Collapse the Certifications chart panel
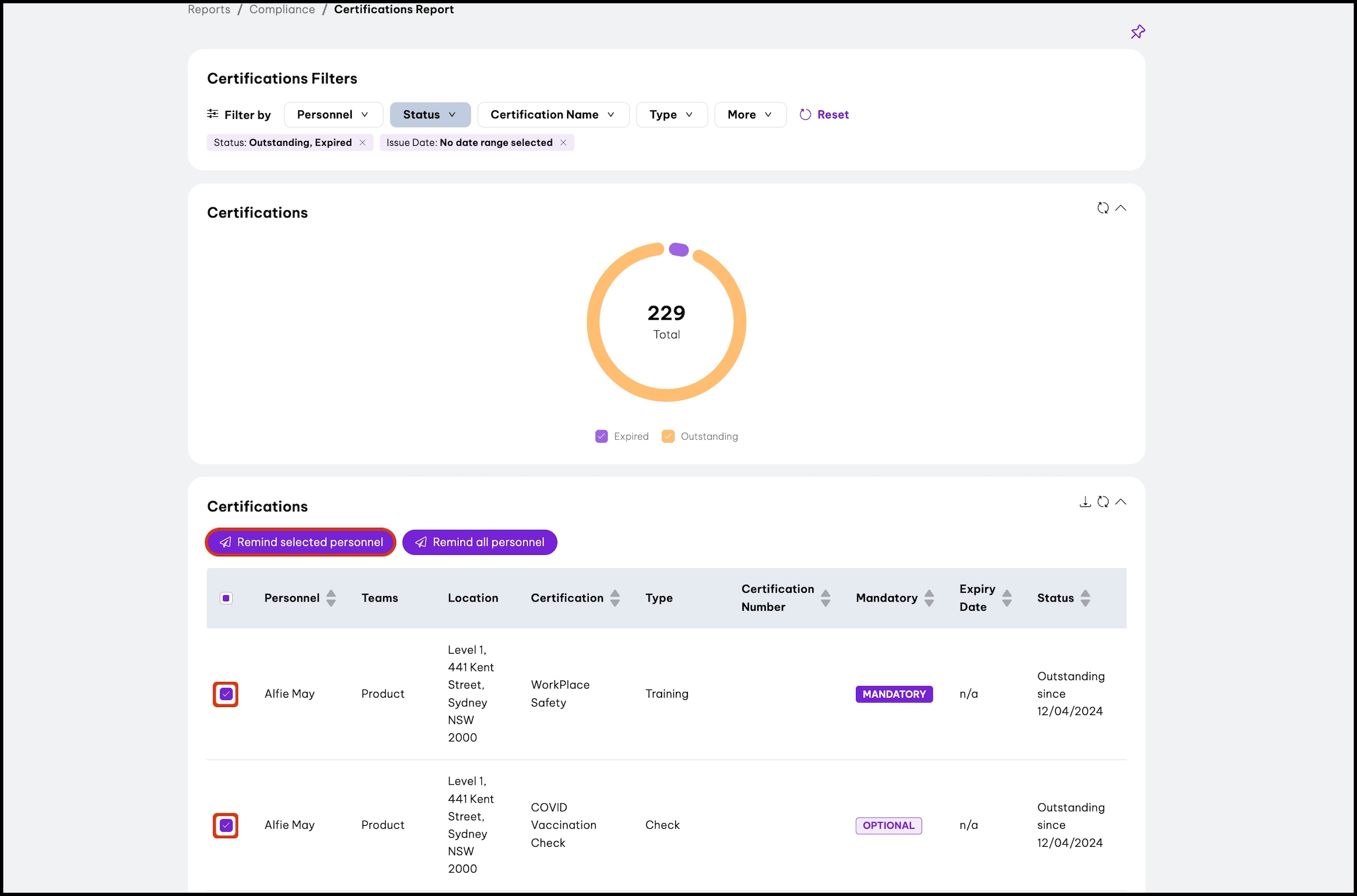1357x896 pixels. [1121, 208]
